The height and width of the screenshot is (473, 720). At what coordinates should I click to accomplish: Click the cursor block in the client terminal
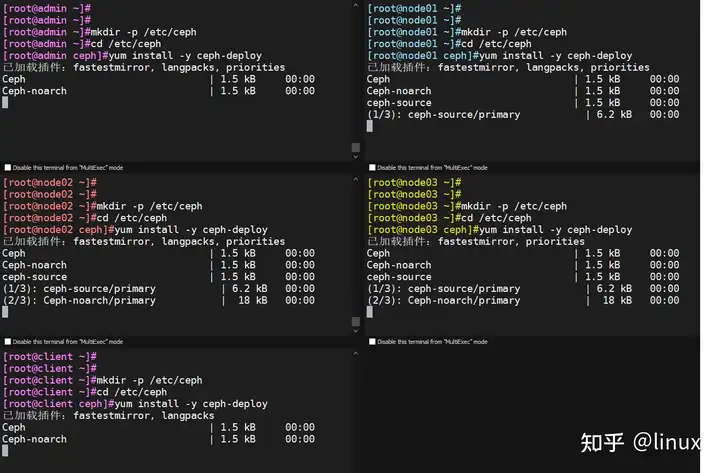coord(5,451)
